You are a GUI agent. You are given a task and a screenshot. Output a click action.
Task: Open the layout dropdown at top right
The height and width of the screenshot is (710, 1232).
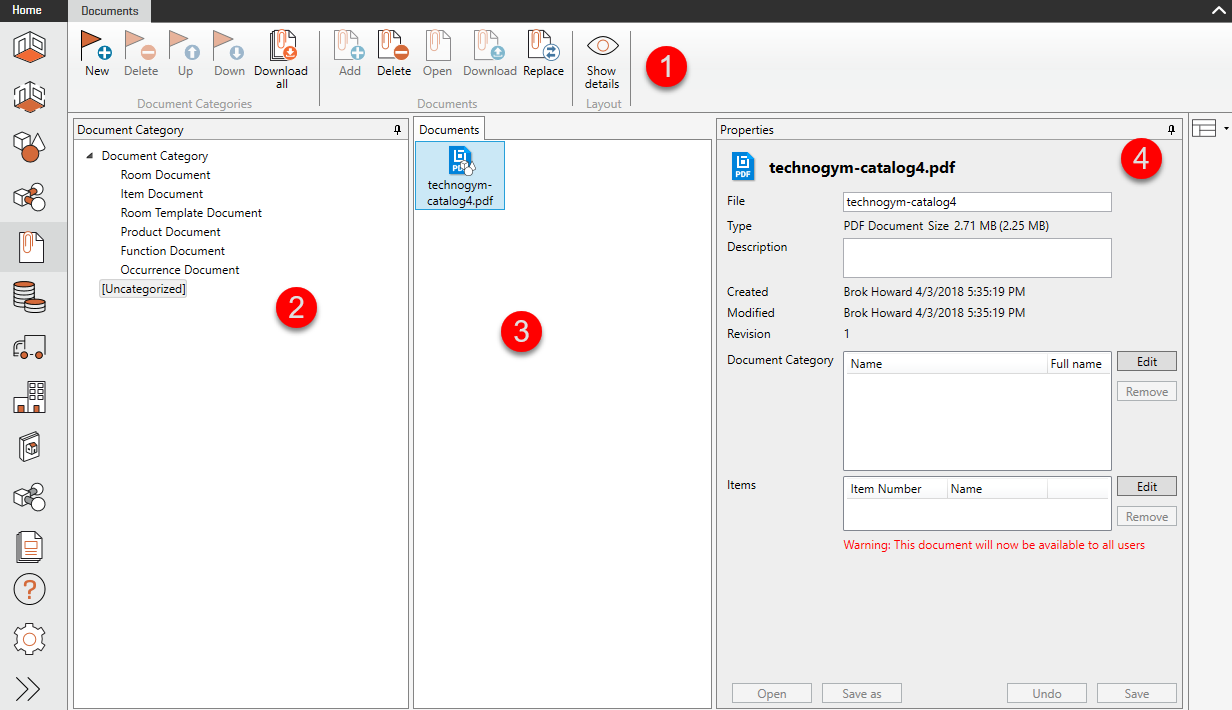(x=1210, y=128)
